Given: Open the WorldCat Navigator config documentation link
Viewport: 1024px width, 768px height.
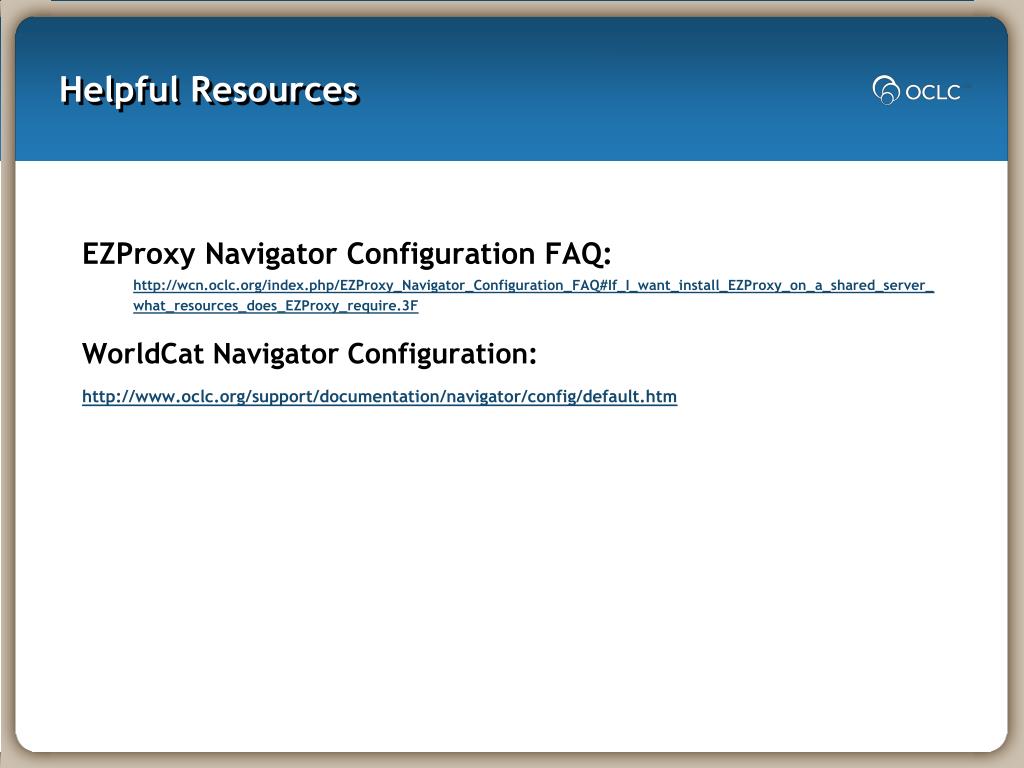Looking at the screenshot, I should tap(379, 396).
